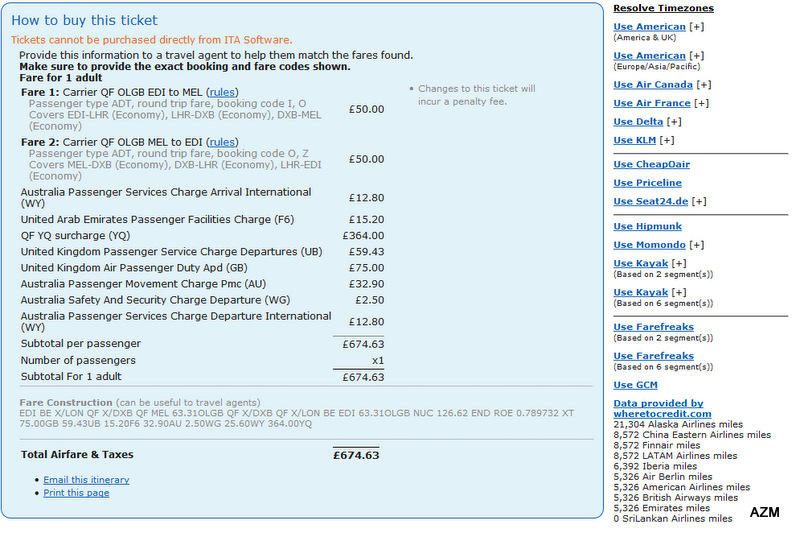Expand [+] beside Use KLM

[x=667, y=140]
